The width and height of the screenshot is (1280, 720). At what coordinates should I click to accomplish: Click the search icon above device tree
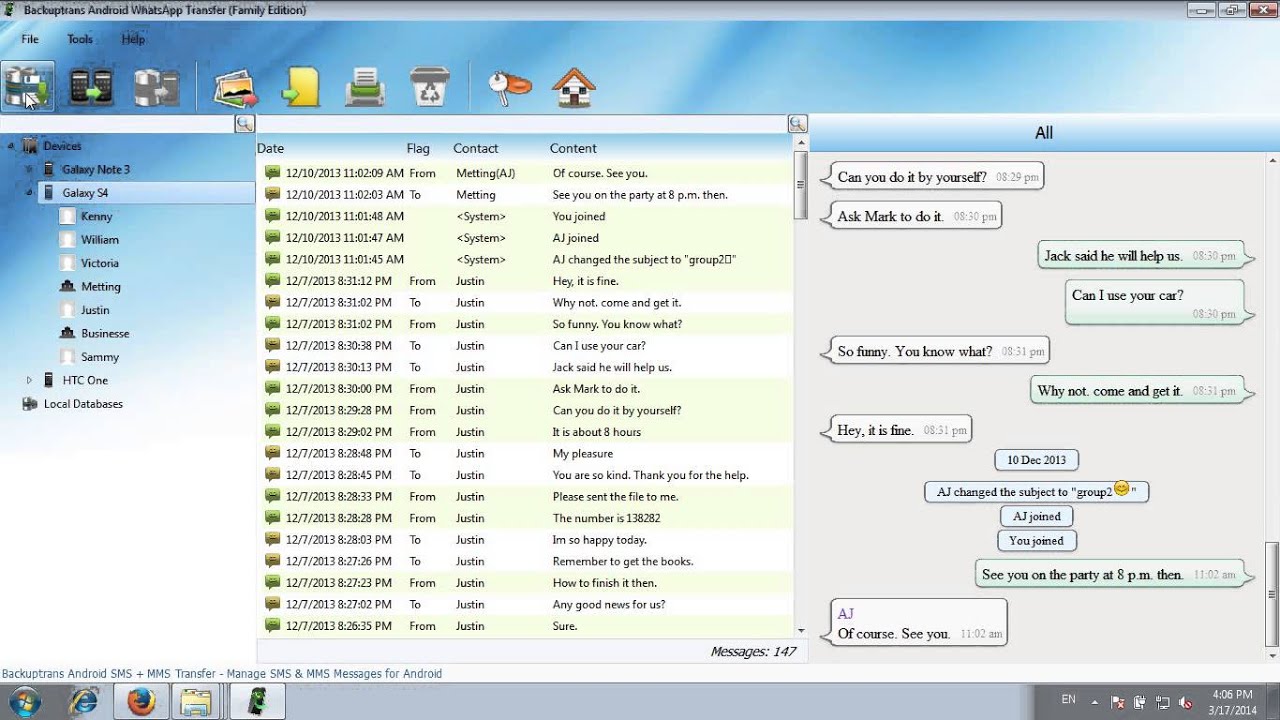[244, 124]
